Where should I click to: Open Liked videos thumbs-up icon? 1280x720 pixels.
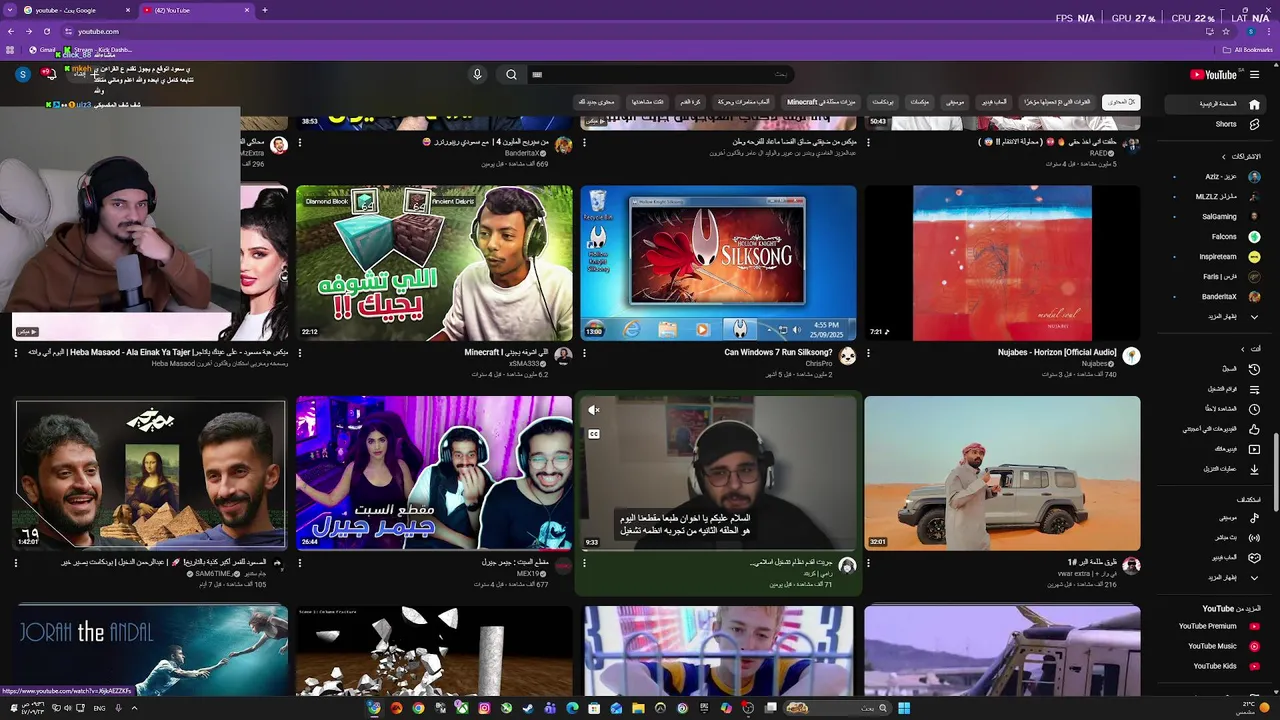(x=1254, y=429)
